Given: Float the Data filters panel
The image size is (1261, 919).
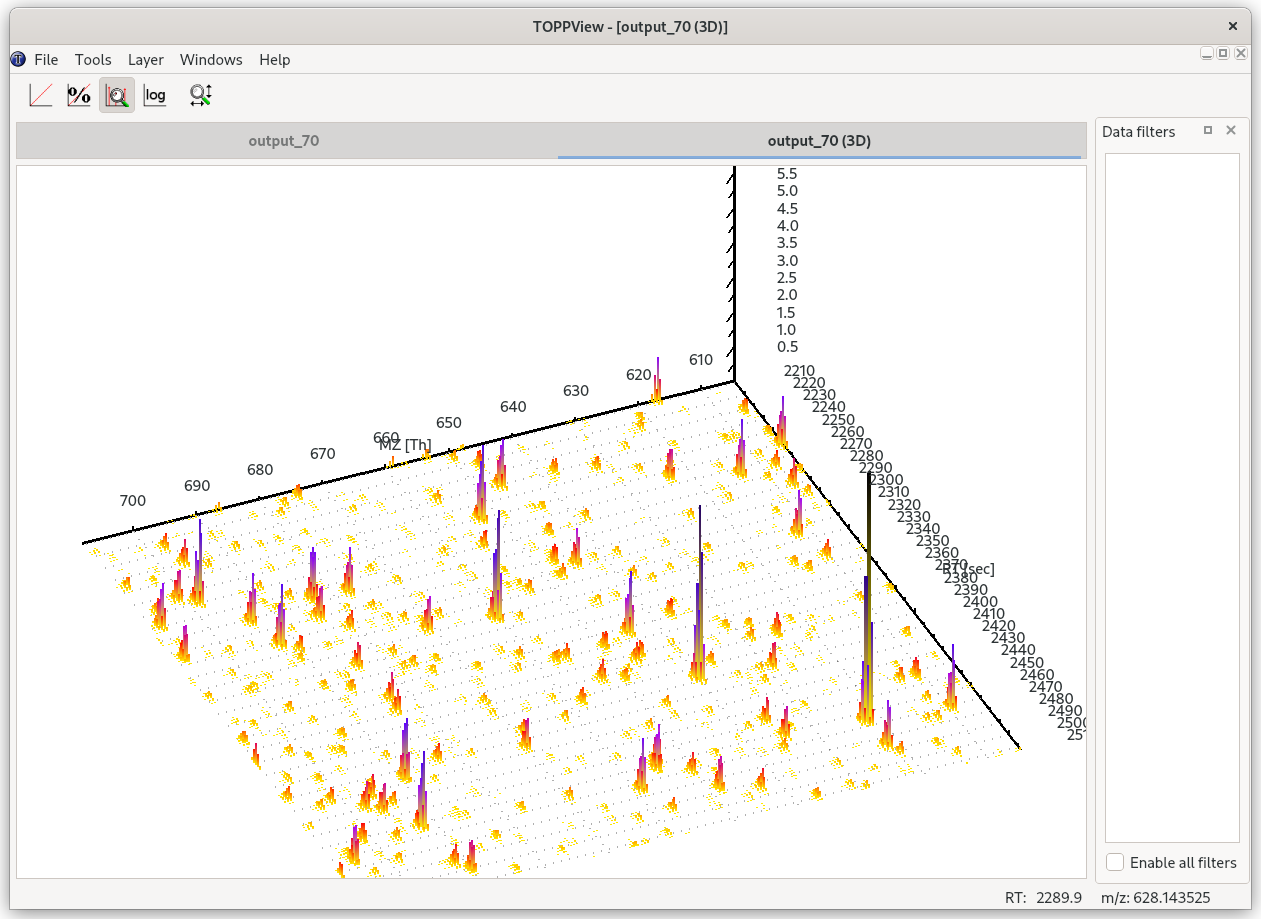Looking at the screenshot, I should [1208, 131].
